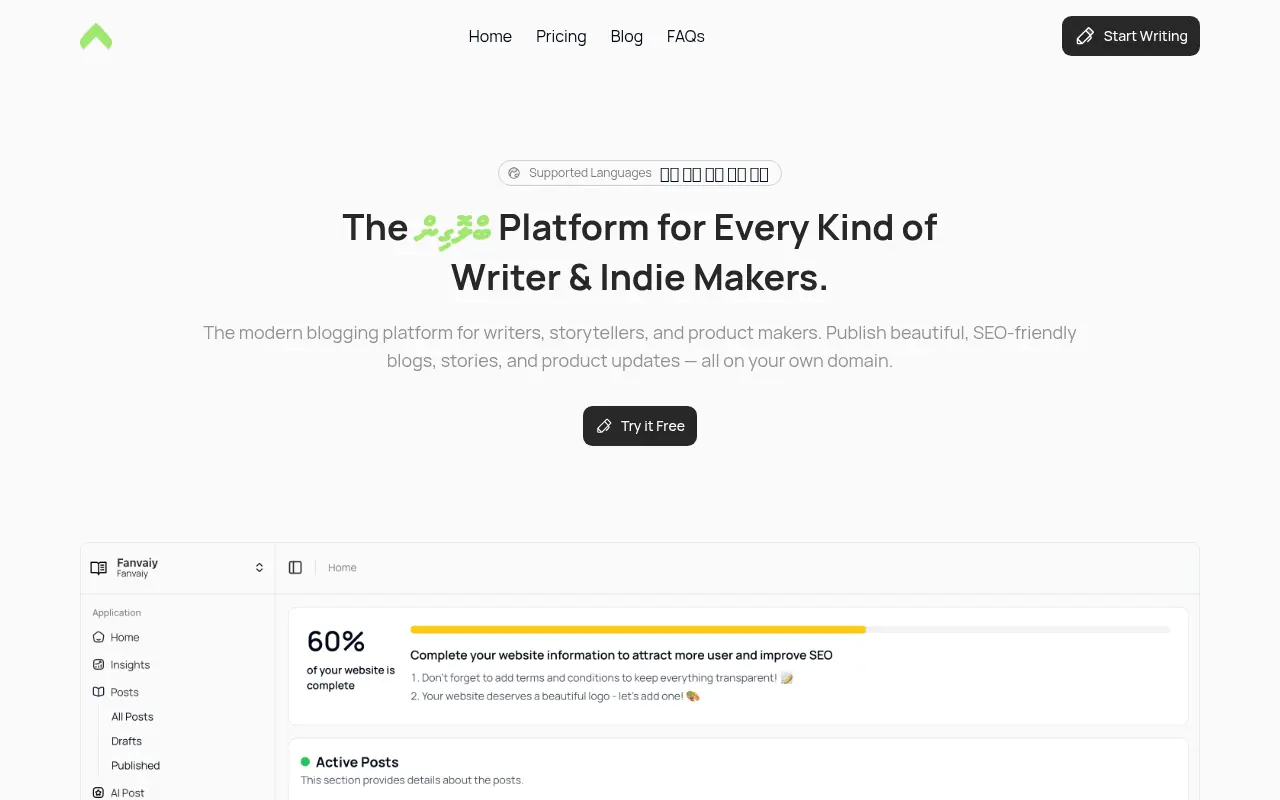
Task: Go to Blog in the top navigation
Action: point(627,36)
